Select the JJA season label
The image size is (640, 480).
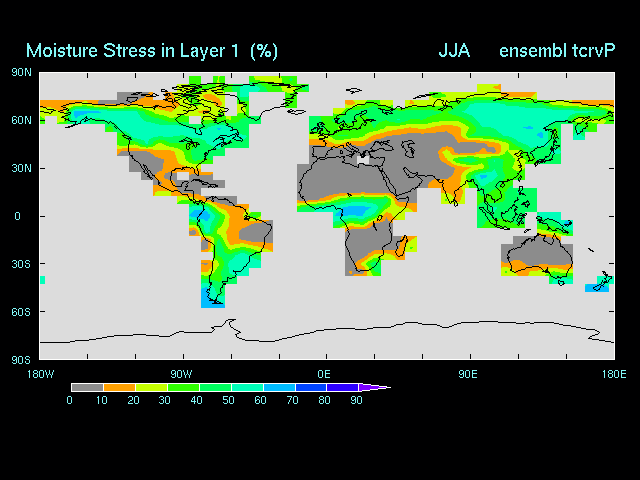pyautogui.click(x=454, y=50)
